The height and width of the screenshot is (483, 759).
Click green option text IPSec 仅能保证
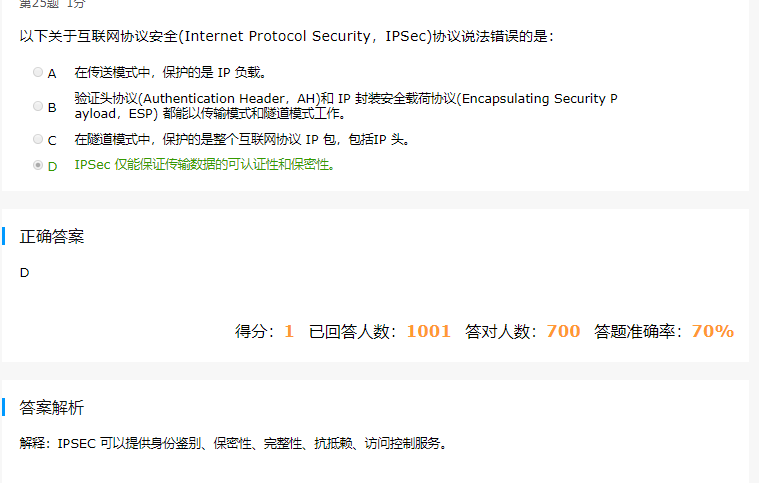click(x=205, y=165)
